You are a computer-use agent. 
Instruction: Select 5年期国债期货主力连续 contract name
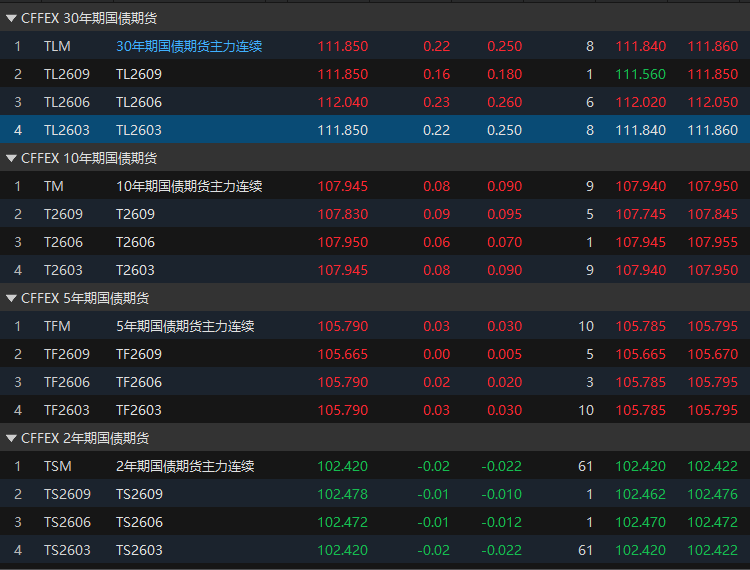click(x=185, y=326)
